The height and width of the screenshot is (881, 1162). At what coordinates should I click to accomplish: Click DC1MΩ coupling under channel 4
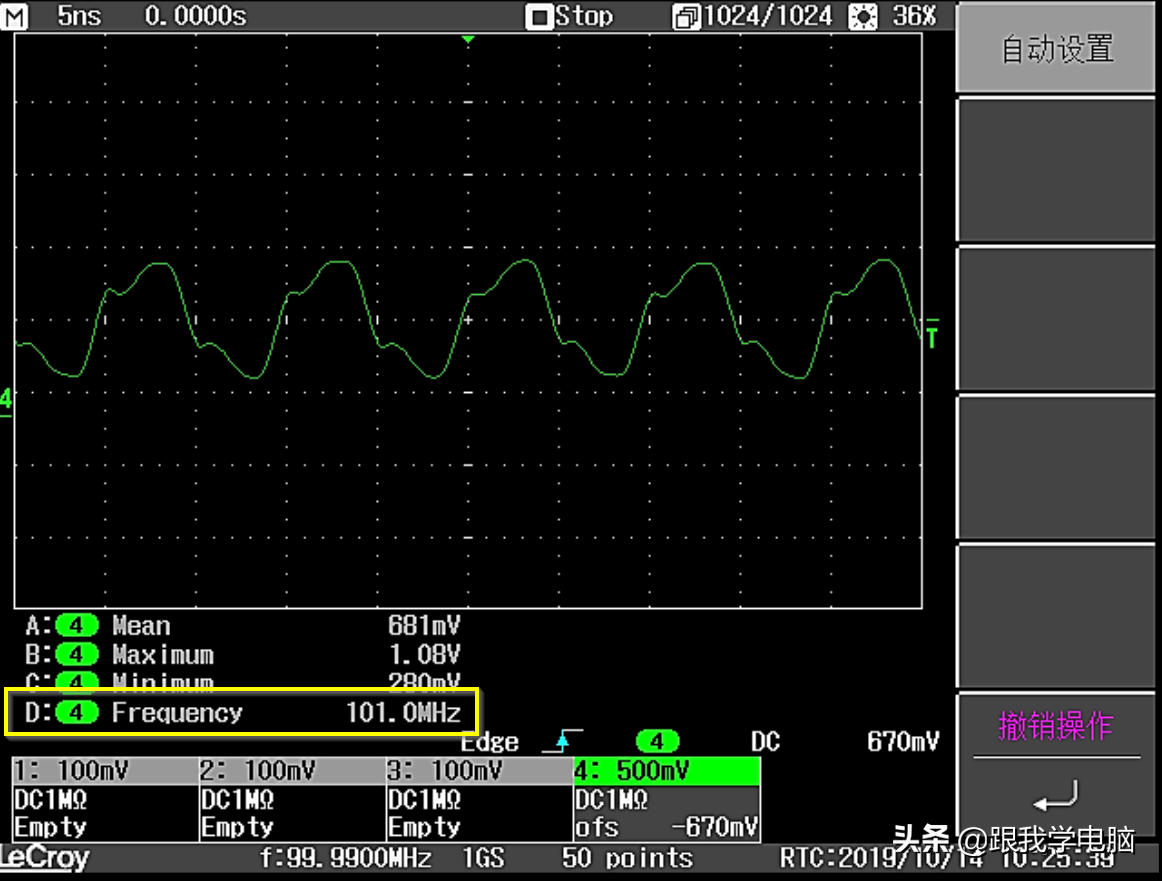[x=611, y=799]
